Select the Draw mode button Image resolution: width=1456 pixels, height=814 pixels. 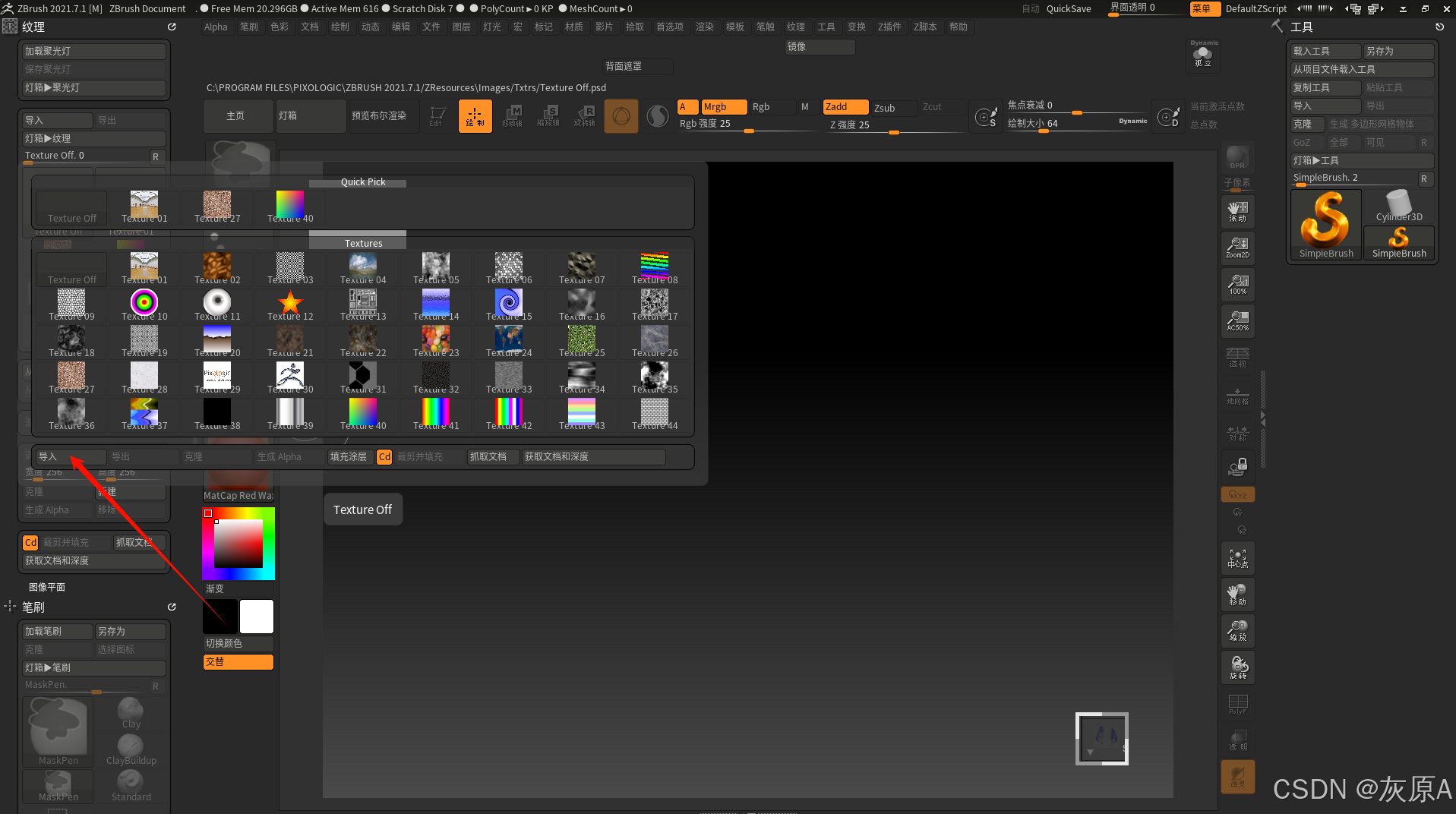[475, 116]
